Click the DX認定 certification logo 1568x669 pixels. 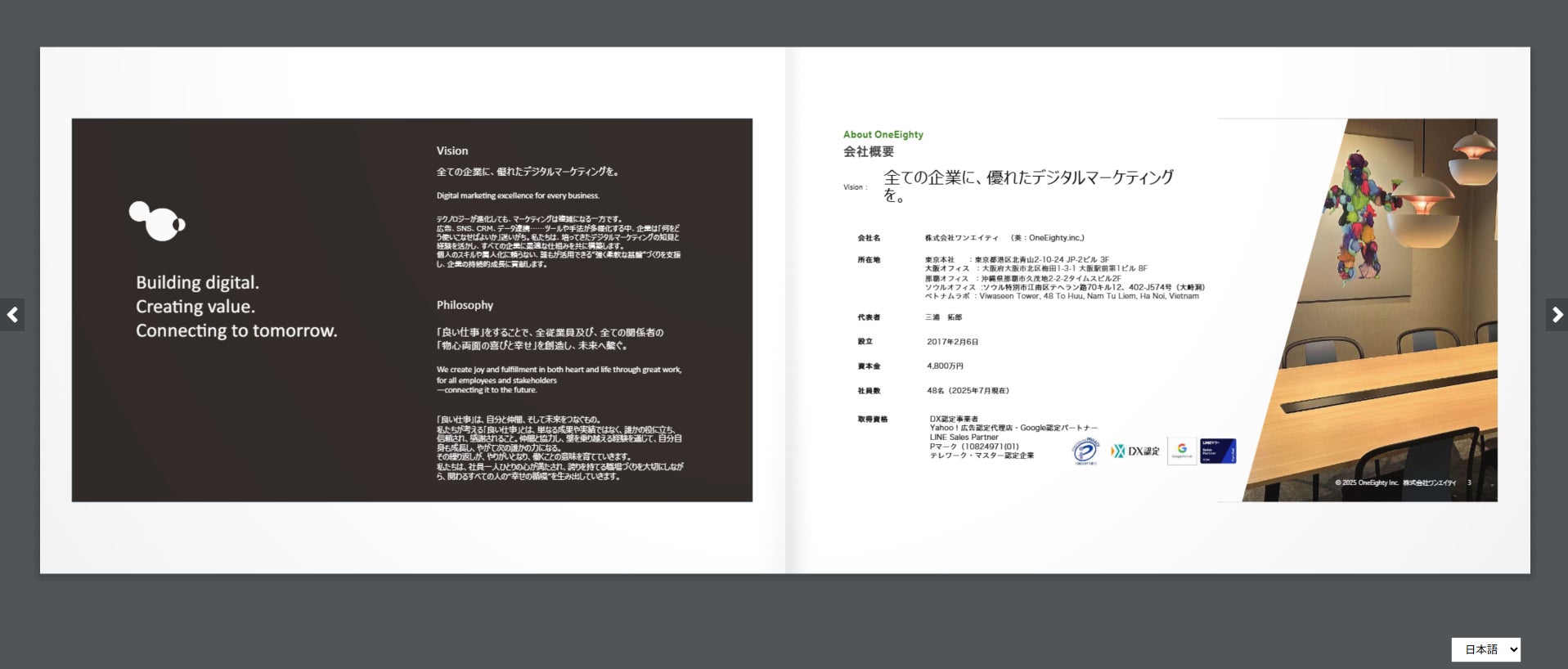[x=1135, y=451]
